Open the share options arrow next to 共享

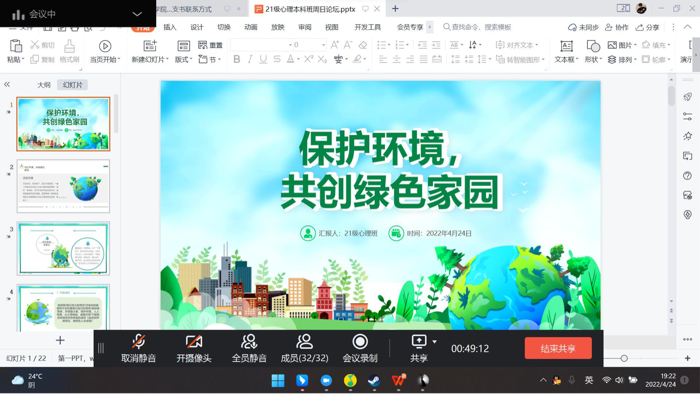434,342
